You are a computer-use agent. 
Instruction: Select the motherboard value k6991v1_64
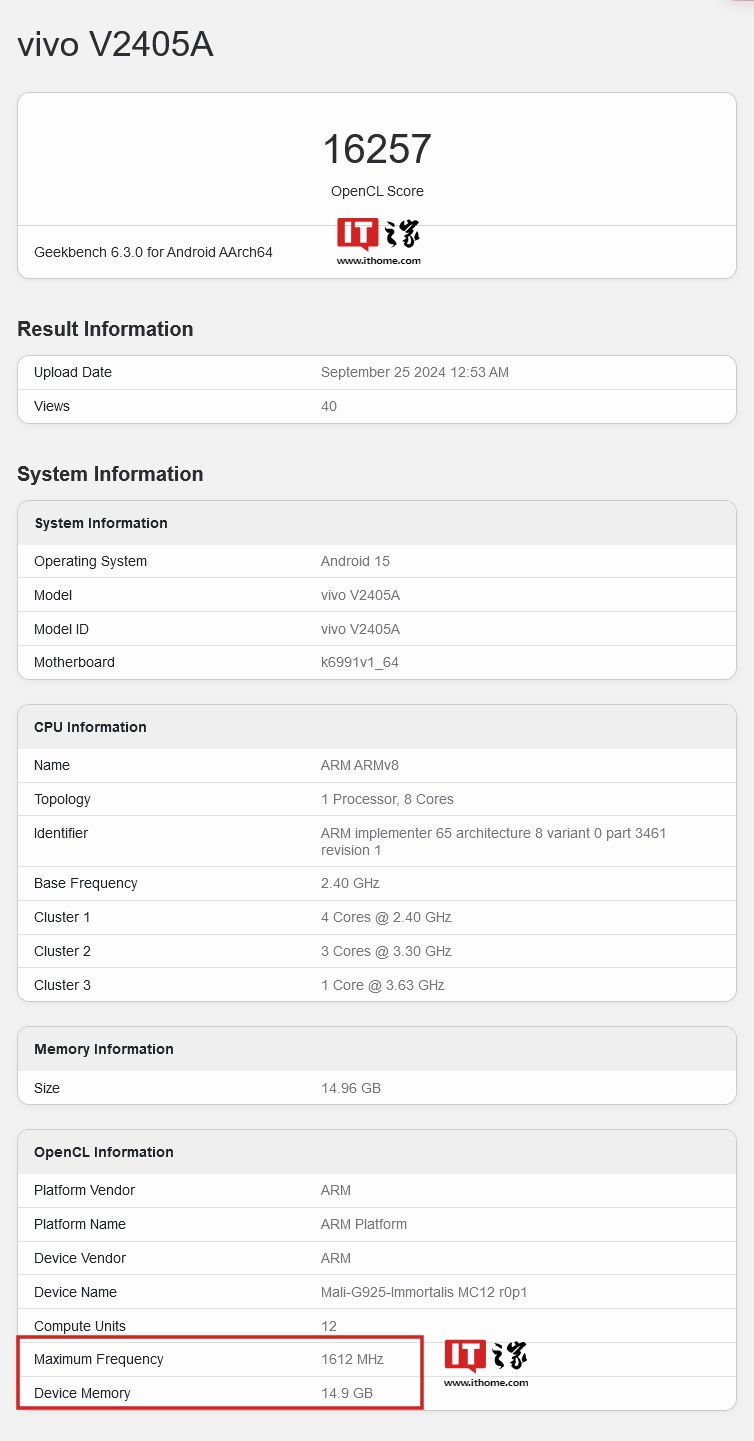[359, 662]
